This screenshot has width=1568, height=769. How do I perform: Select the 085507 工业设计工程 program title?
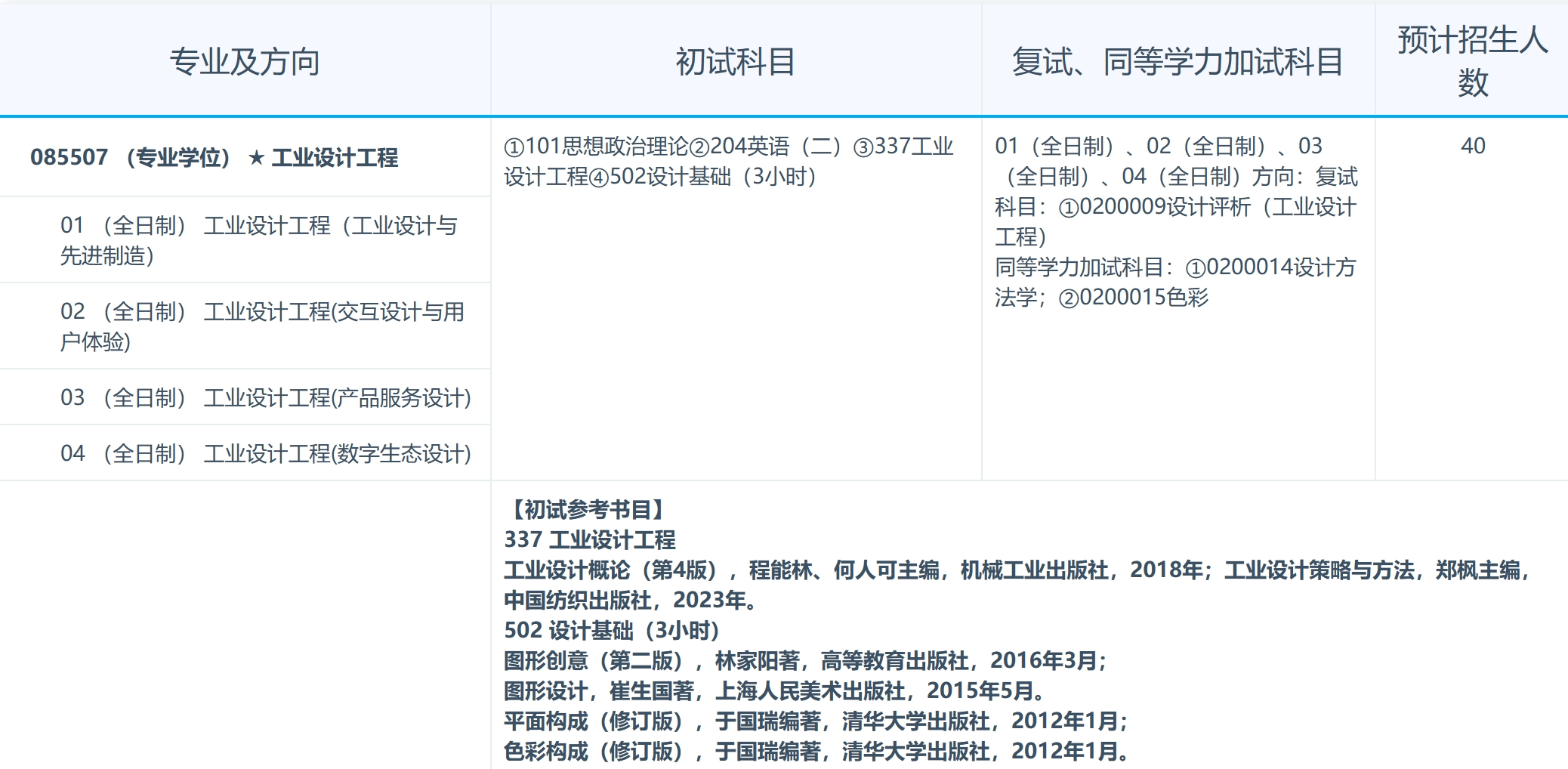tap(217, 158)
